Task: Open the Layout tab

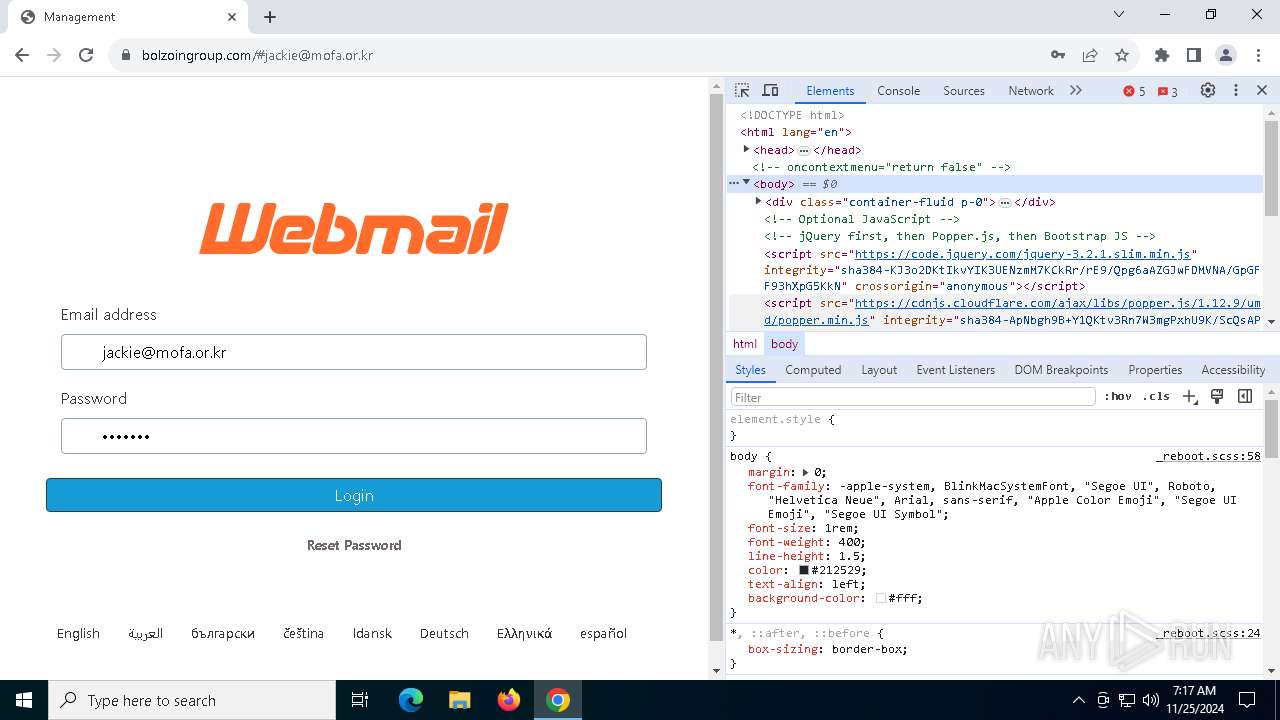Action: coord(879,369)
